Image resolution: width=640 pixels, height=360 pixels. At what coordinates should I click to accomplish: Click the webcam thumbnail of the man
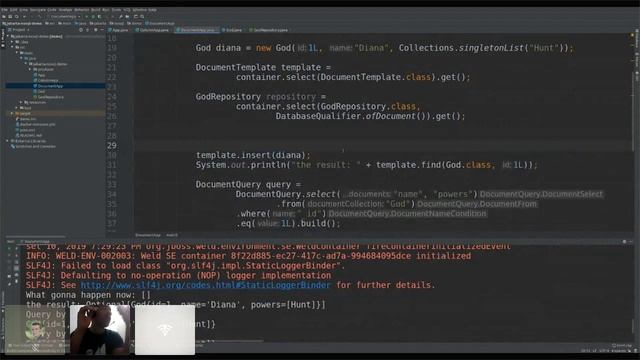[100, 330]
